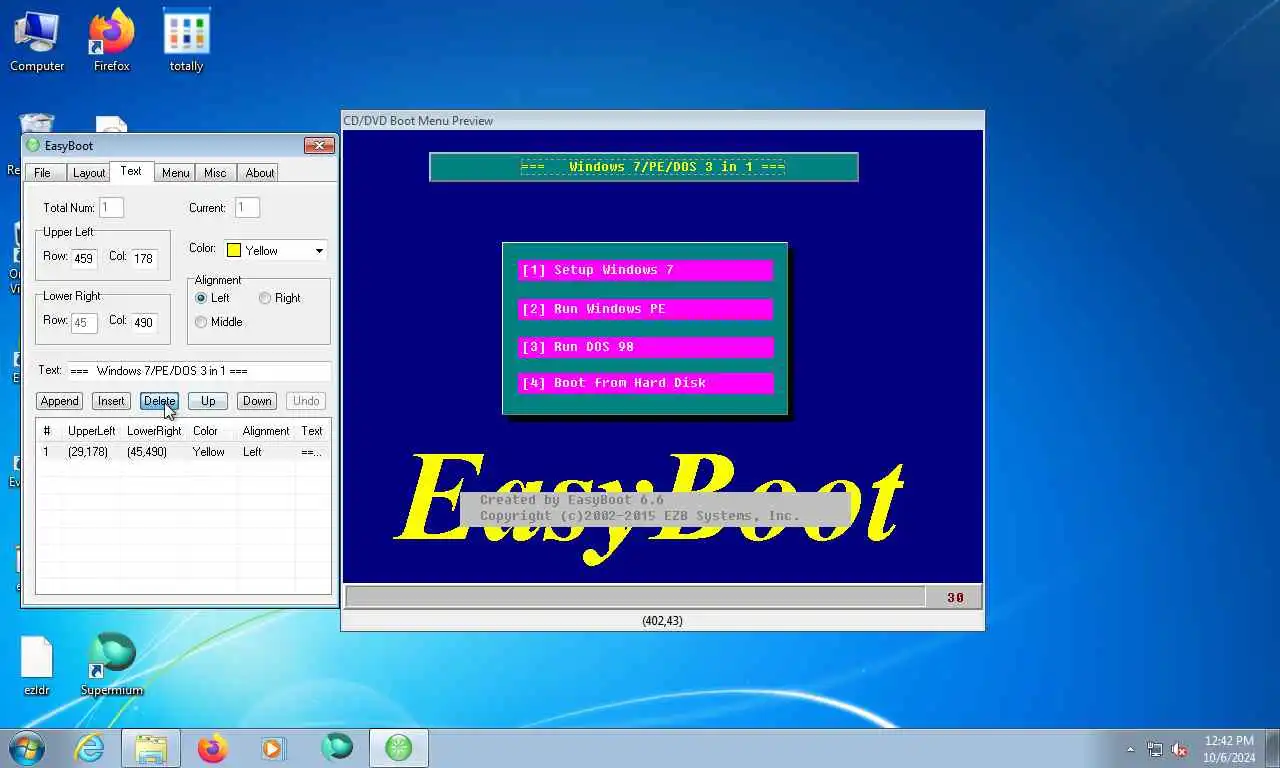Click the Down button

[257, 401]
